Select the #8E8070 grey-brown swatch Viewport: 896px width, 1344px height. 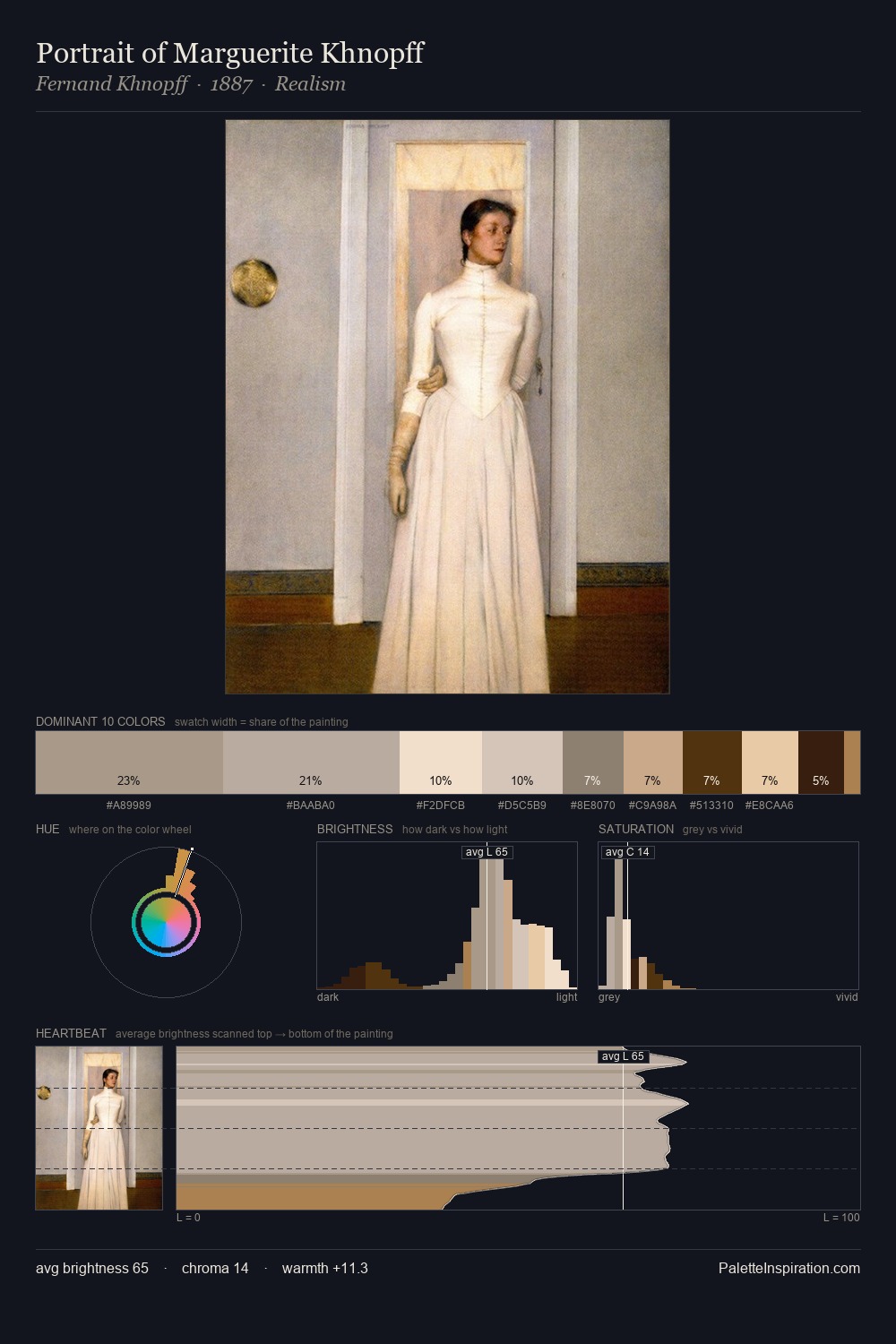tap(593, 762)
